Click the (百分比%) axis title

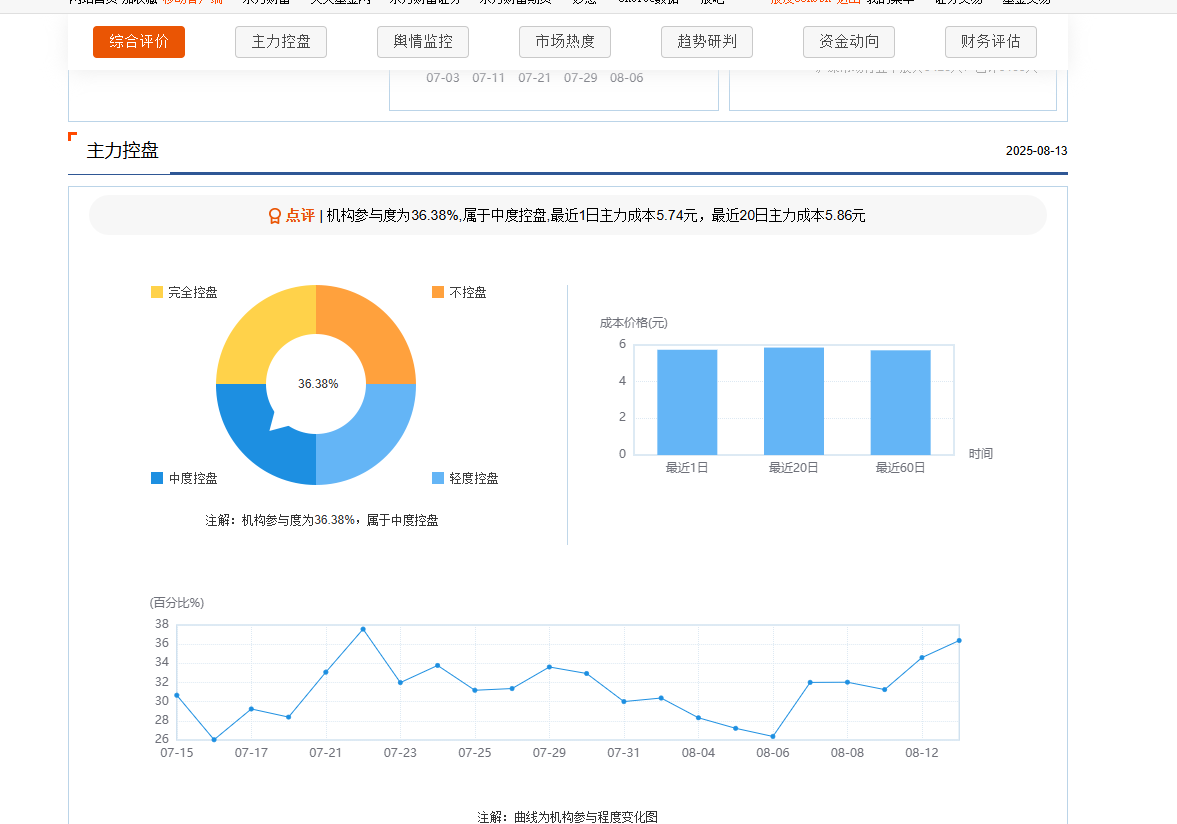pyautogui.click(x=177, y=603)
